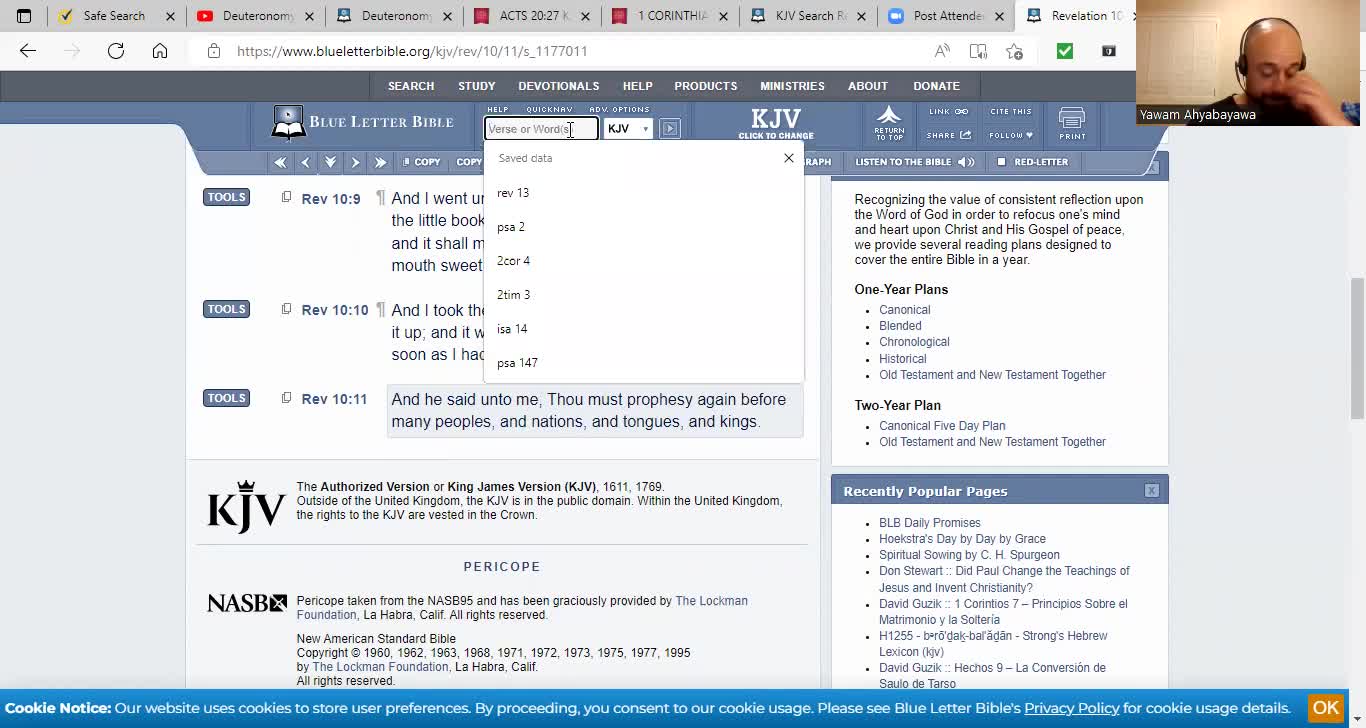Go to the next chapter with the single-right arrow
The height and width of the screenshot is (728, 1366).
[355, 162]
